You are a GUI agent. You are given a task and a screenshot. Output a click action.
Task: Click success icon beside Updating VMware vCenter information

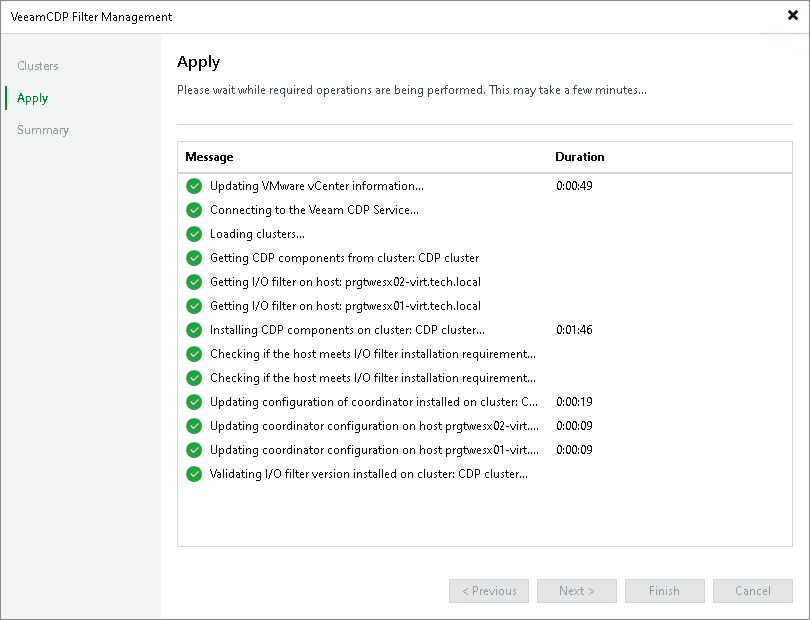[x=194, y=186]
